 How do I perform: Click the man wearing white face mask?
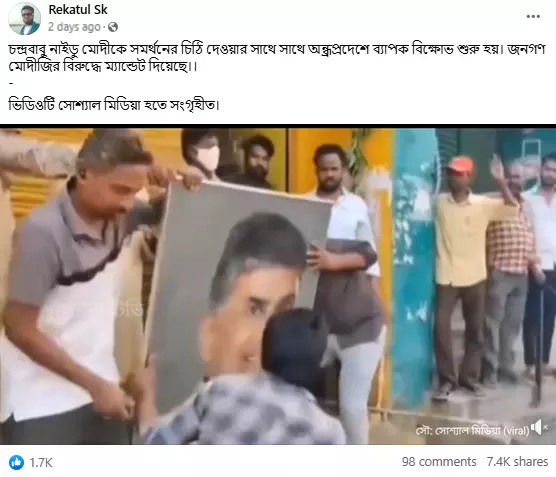pos(202,156)
